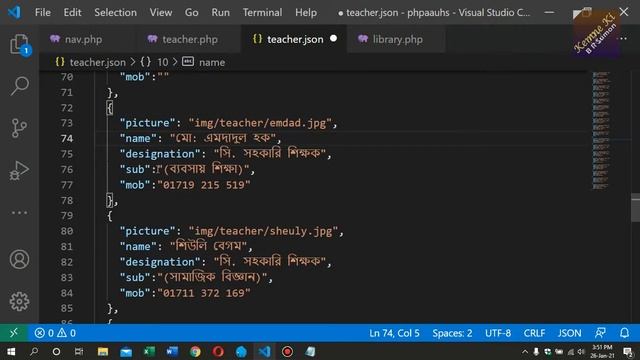Image resolution: width=640 pixels, height=360 pixels.
Task: Show additional activity bar views (ellipsis)
Action: point(19,213)
